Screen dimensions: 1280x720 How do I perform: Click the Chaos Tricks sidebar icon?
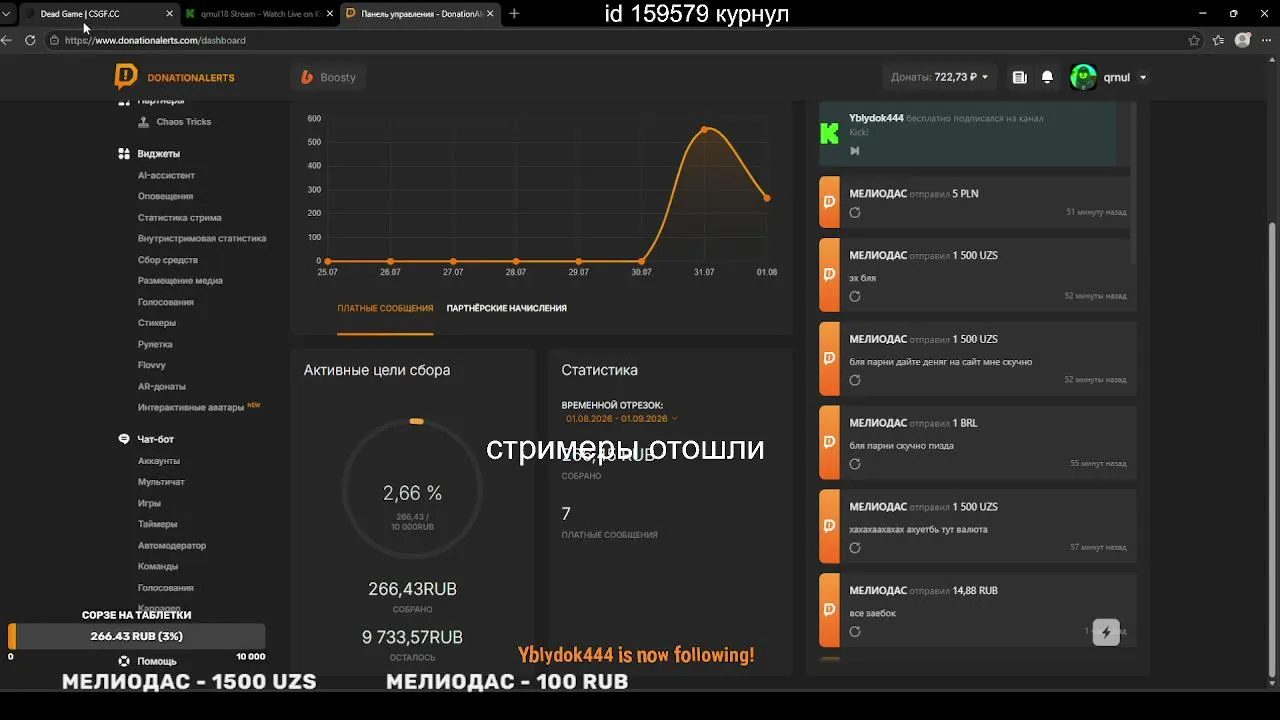pos(145,122)
